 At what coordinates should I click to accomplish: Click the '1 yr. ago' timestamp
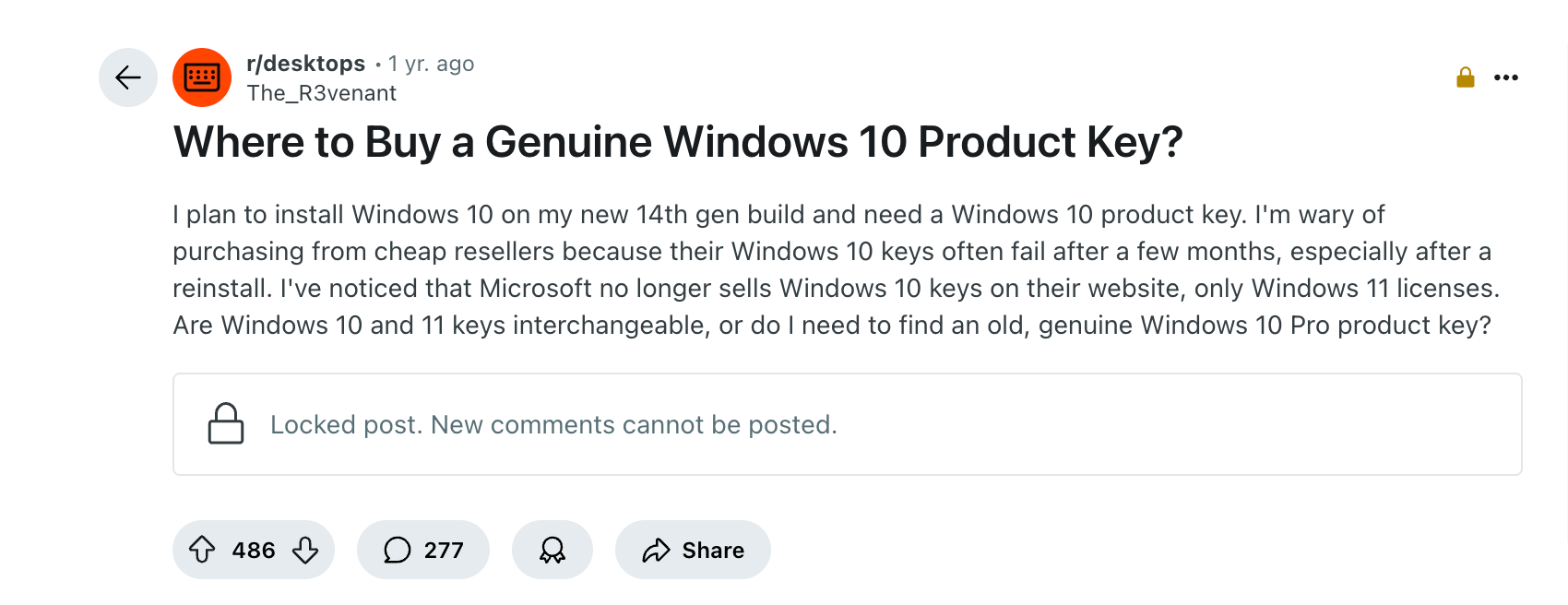(431, 64)
